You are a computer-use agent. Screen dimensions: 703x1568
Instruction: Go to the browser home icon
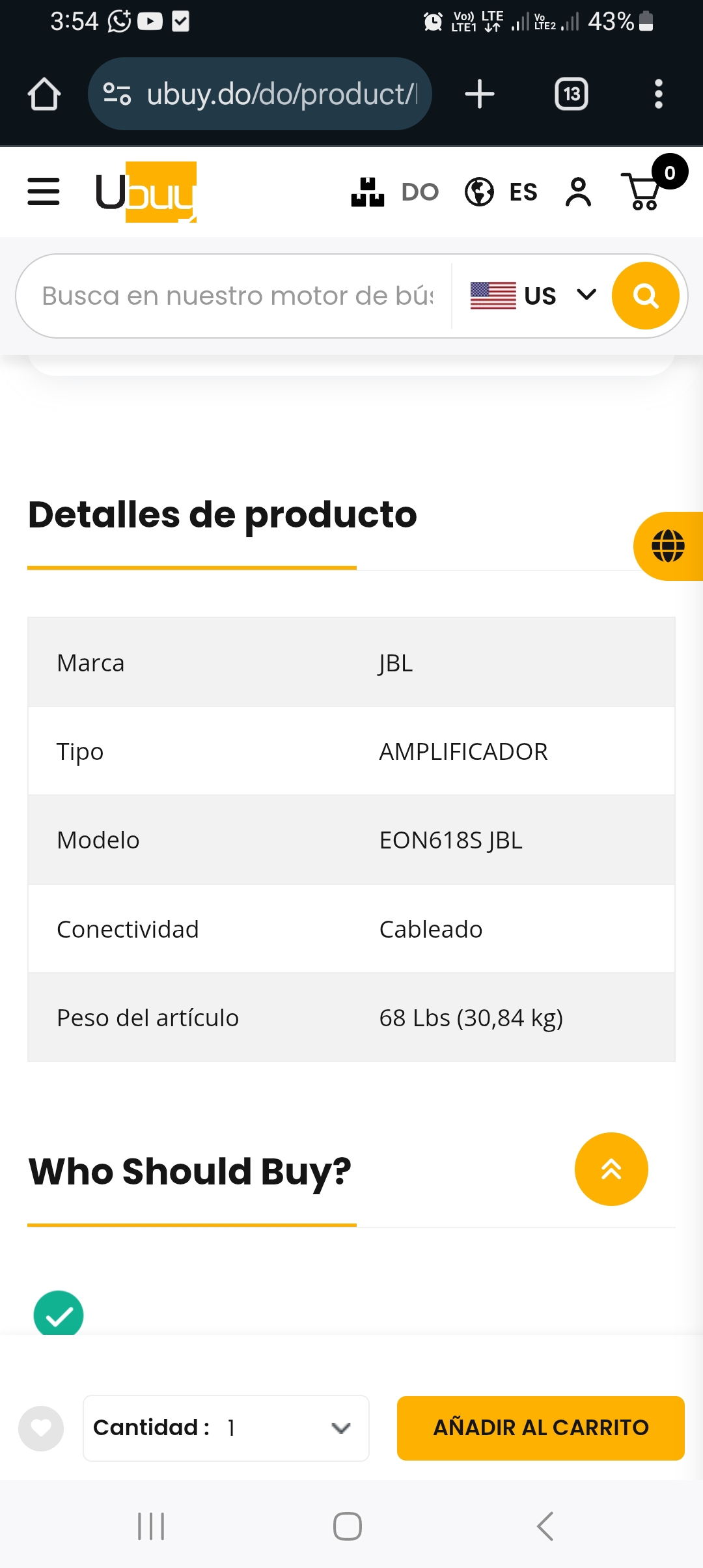pos(44,94)
